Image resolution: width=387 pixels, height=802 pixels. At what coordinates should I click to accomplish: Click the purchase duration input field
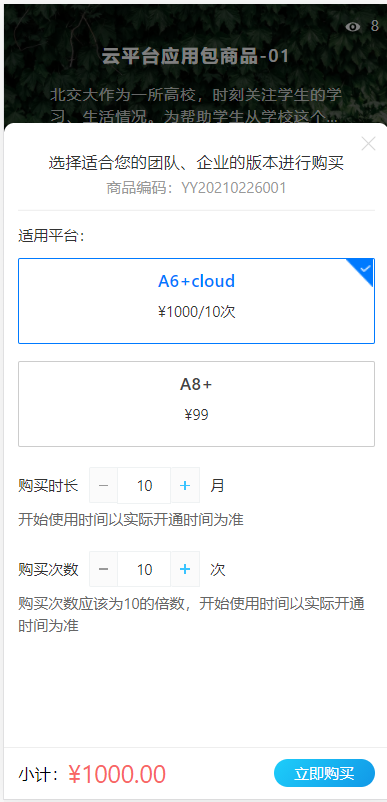coord(144,485)
